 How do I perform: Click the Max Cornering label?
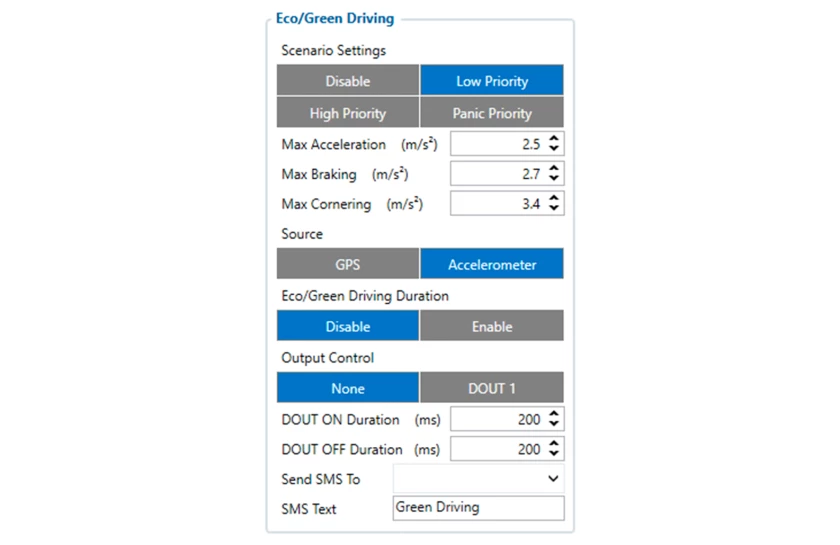point(326,204)
